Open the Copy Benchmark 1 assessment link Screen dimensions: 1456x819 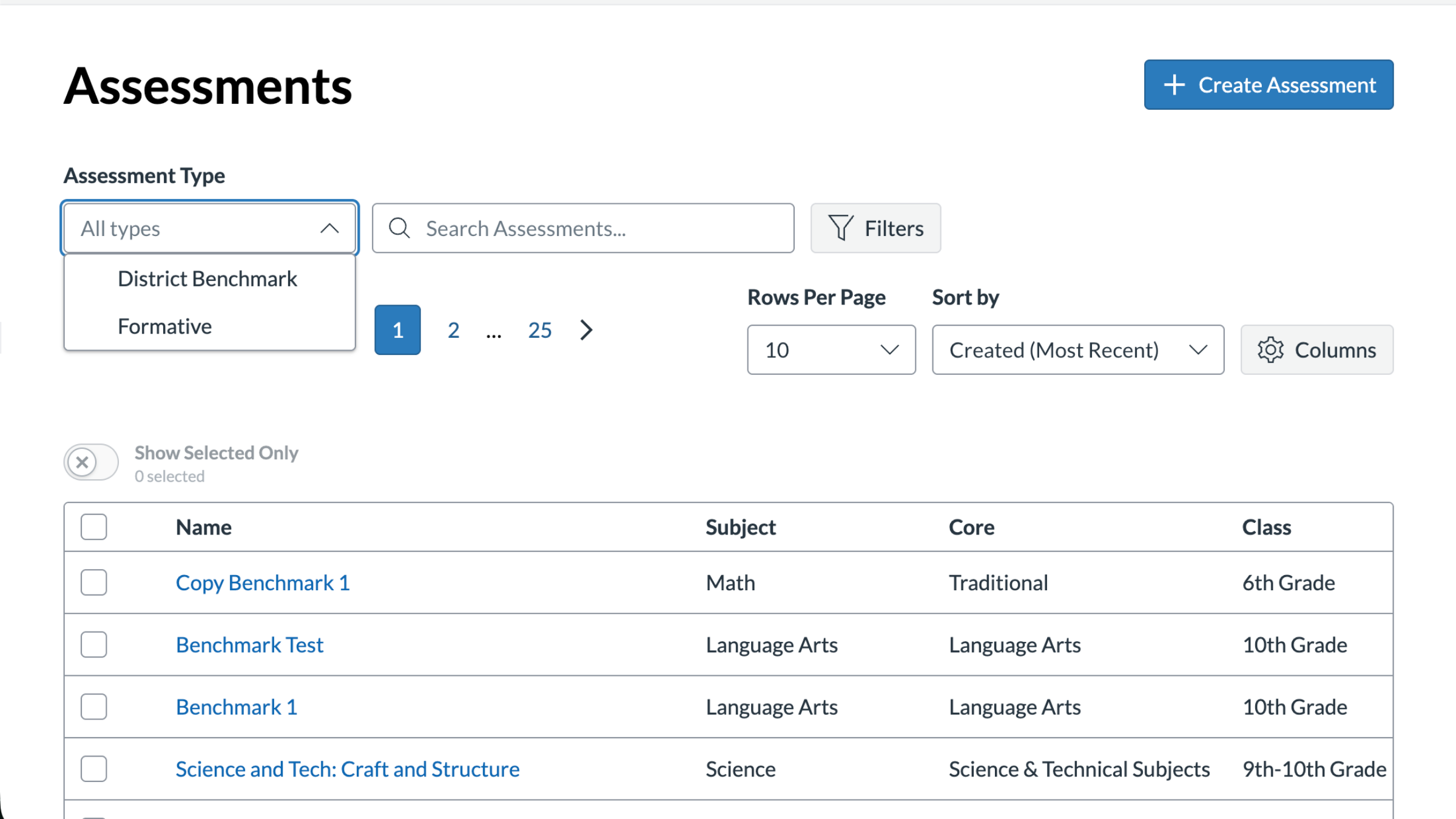click(x=263, y=583)
